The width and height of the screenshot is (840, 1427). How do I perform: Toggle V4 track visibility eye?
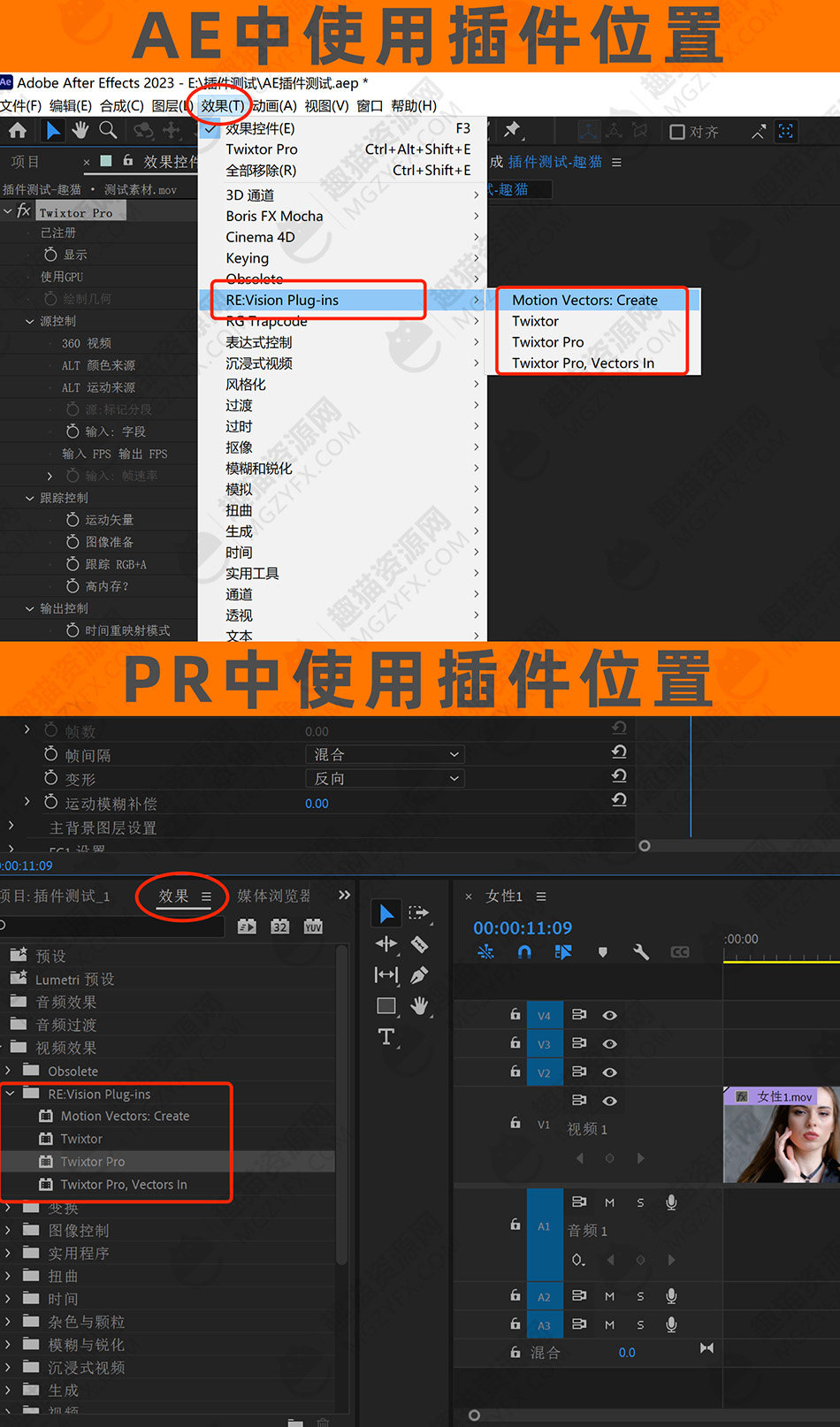pyautogui.click(x=609, y=1015)
